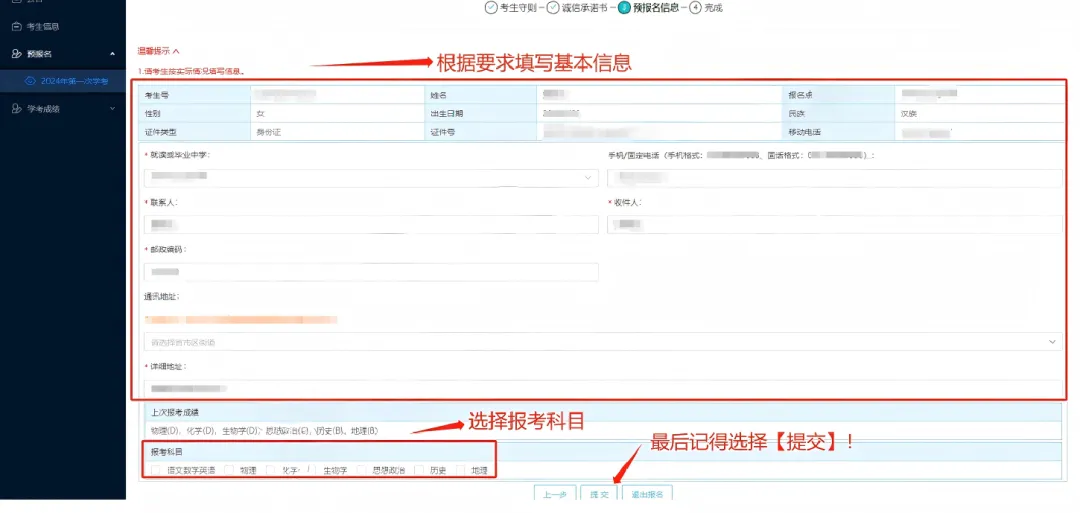Click the 考生守则 step checkmark circle

(x=491, y=8)
